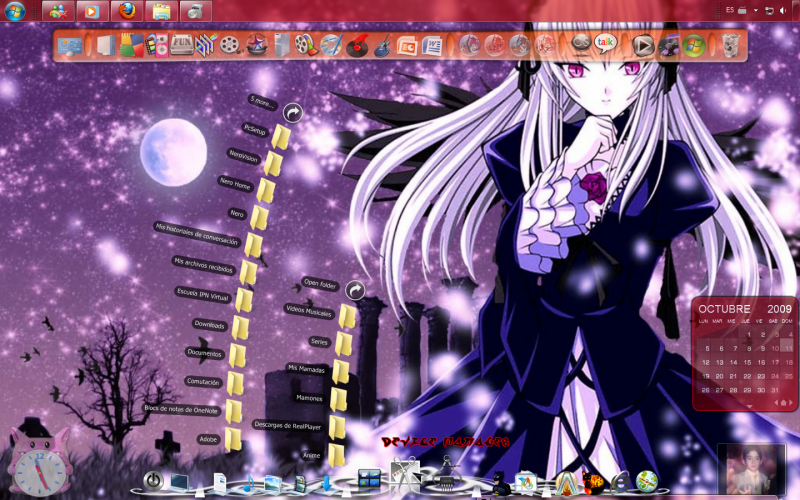Image resolution: width=800 pixels, height=500 pixels.
Task: Open the Adobe folder
Action: [x=232, y=439]
